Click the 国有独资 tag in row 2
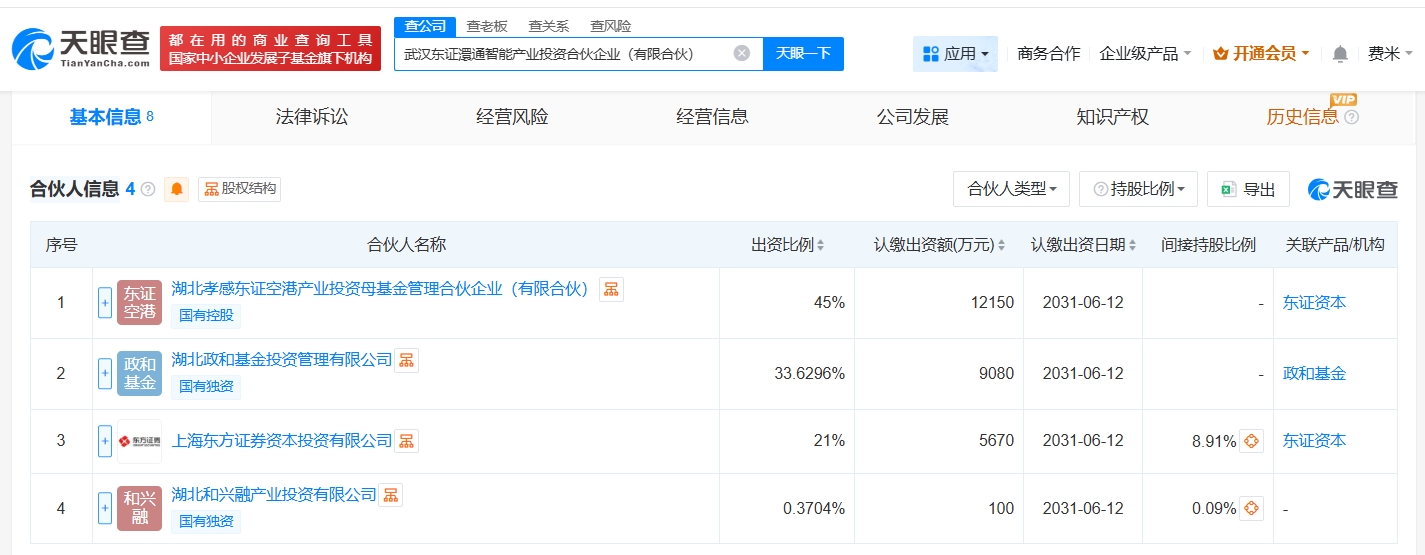 pos(206,386)
